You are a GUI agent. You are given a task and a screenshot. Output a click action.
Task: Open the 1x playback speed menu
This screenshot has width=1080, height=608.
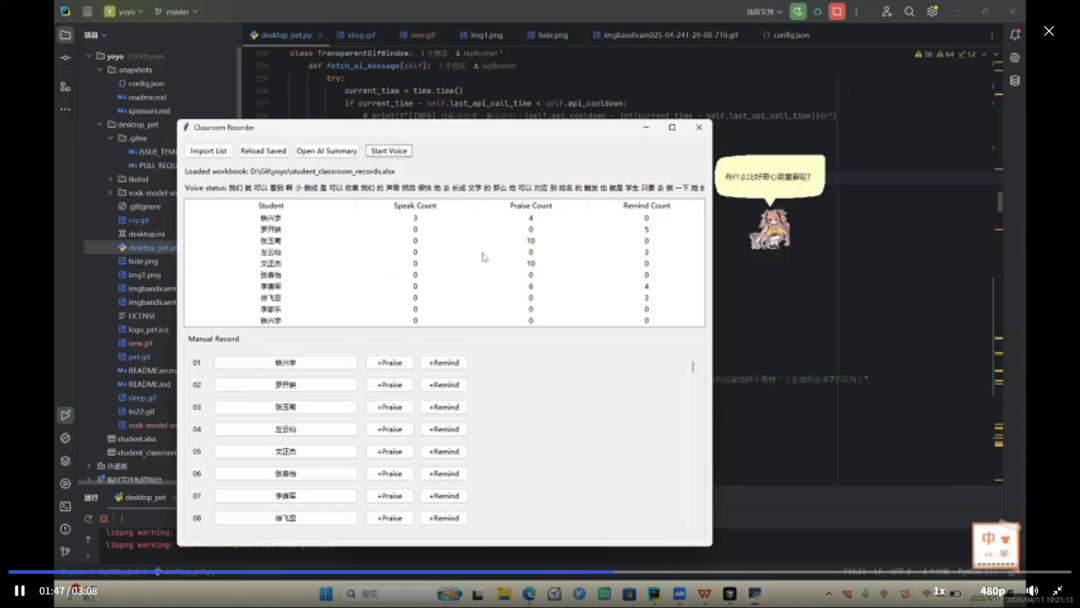pyautogui.click(x=939, y=591)
